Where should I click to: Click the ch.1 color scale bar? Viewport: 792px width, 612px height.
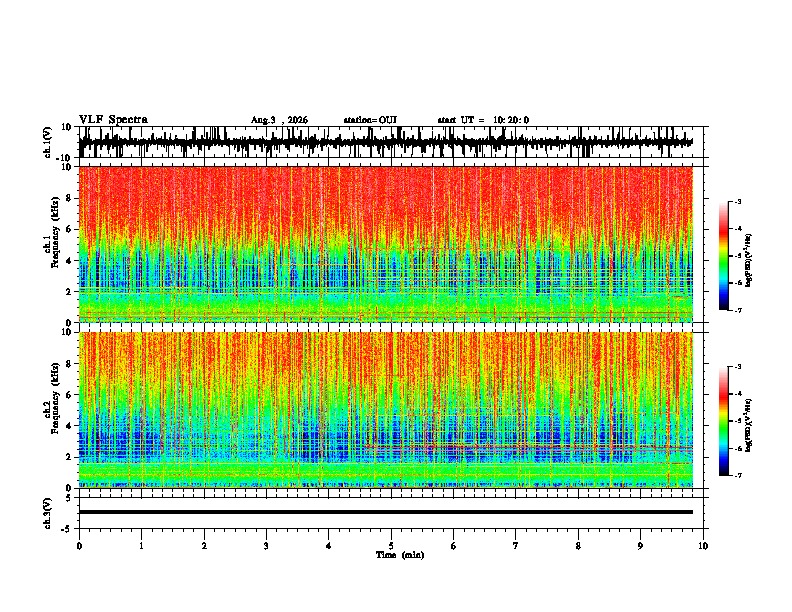(723, 256)
